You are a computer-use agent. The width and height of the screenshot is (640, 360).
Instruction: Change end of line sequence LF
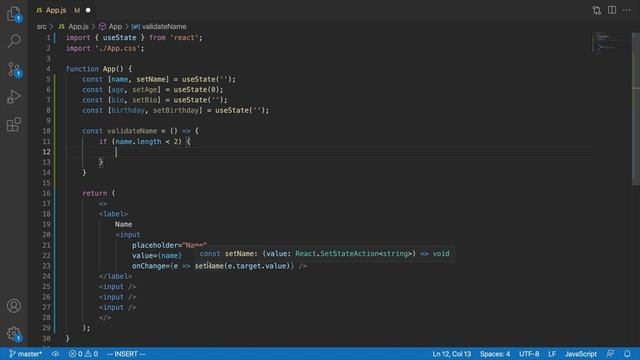pos(552,354)
